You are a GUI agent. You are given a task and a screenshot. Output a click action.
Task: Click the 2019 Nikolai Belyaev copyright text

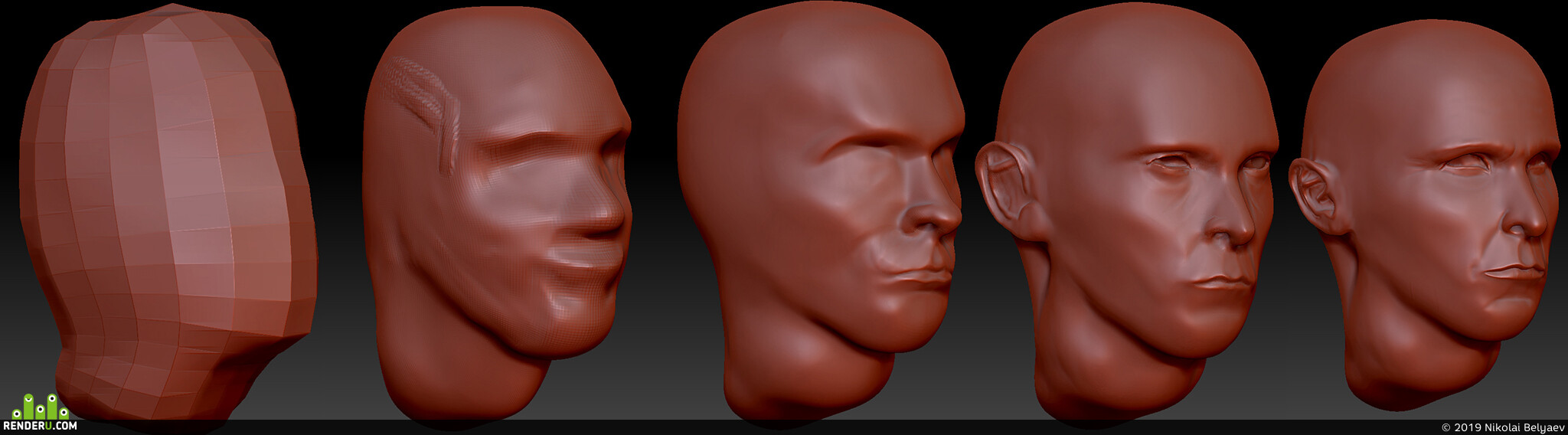click(1502, 427)
